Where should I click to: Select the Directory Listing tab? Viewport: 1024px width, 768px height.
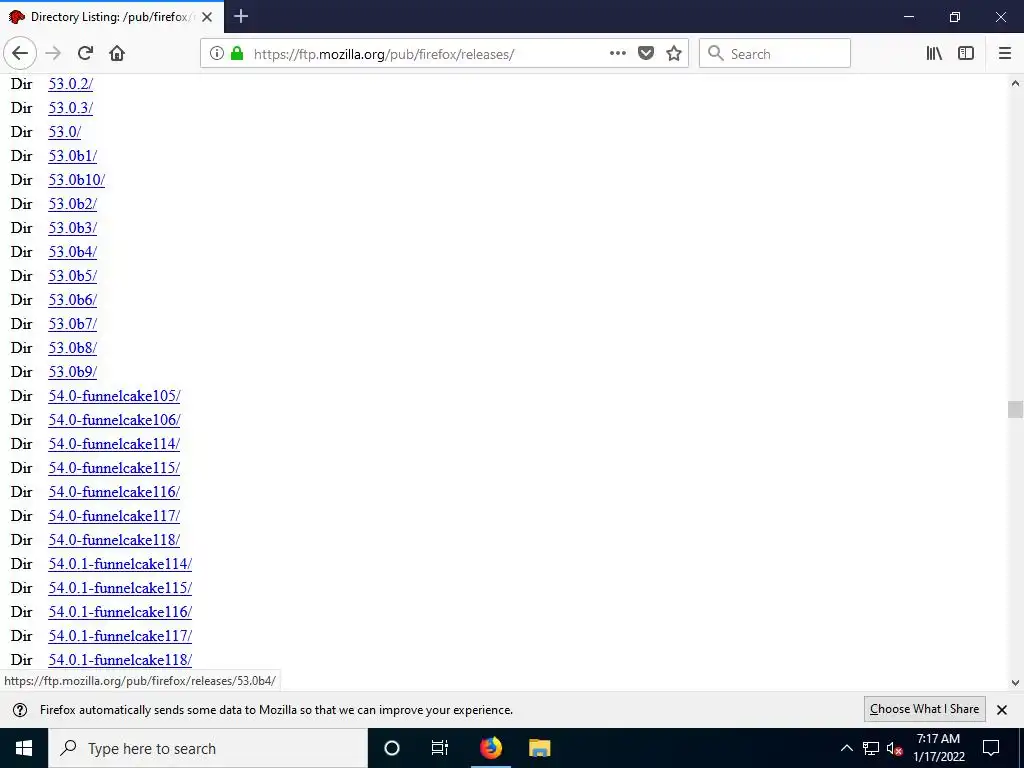coord(112,16)
